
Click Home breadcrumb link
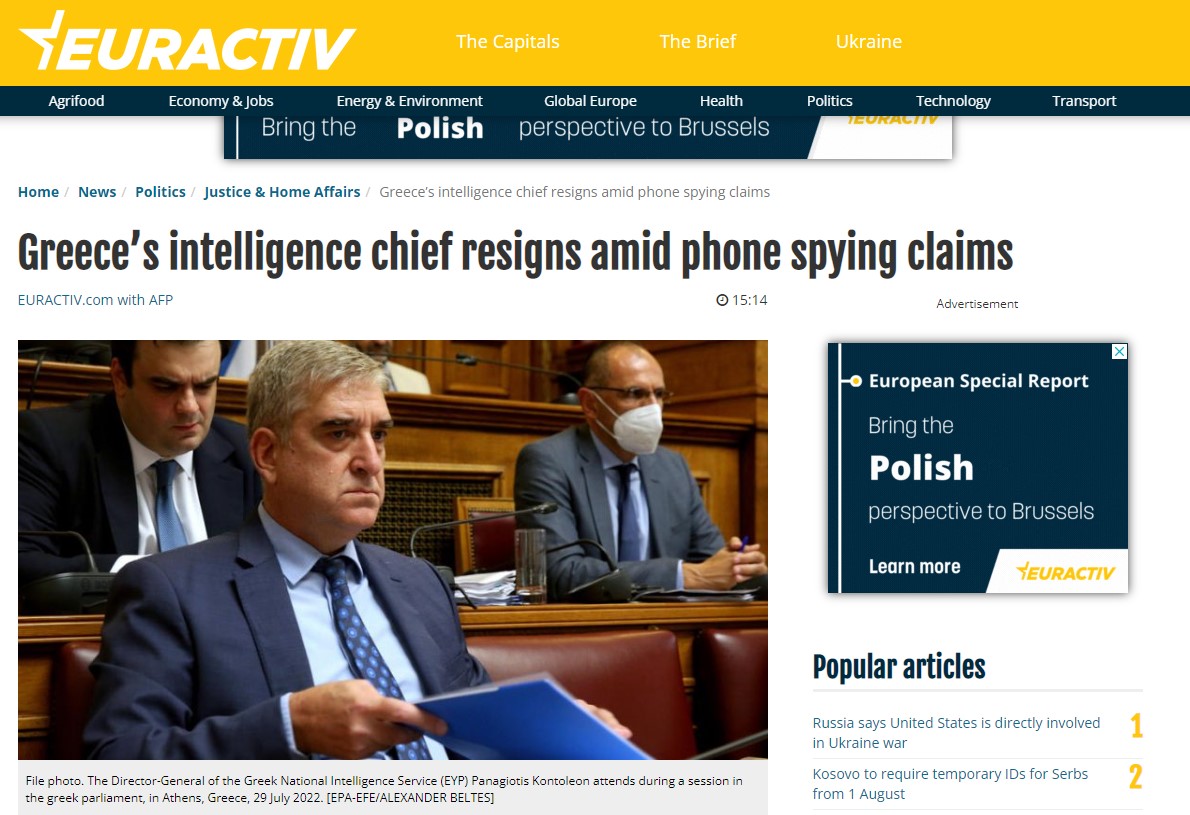38,192
